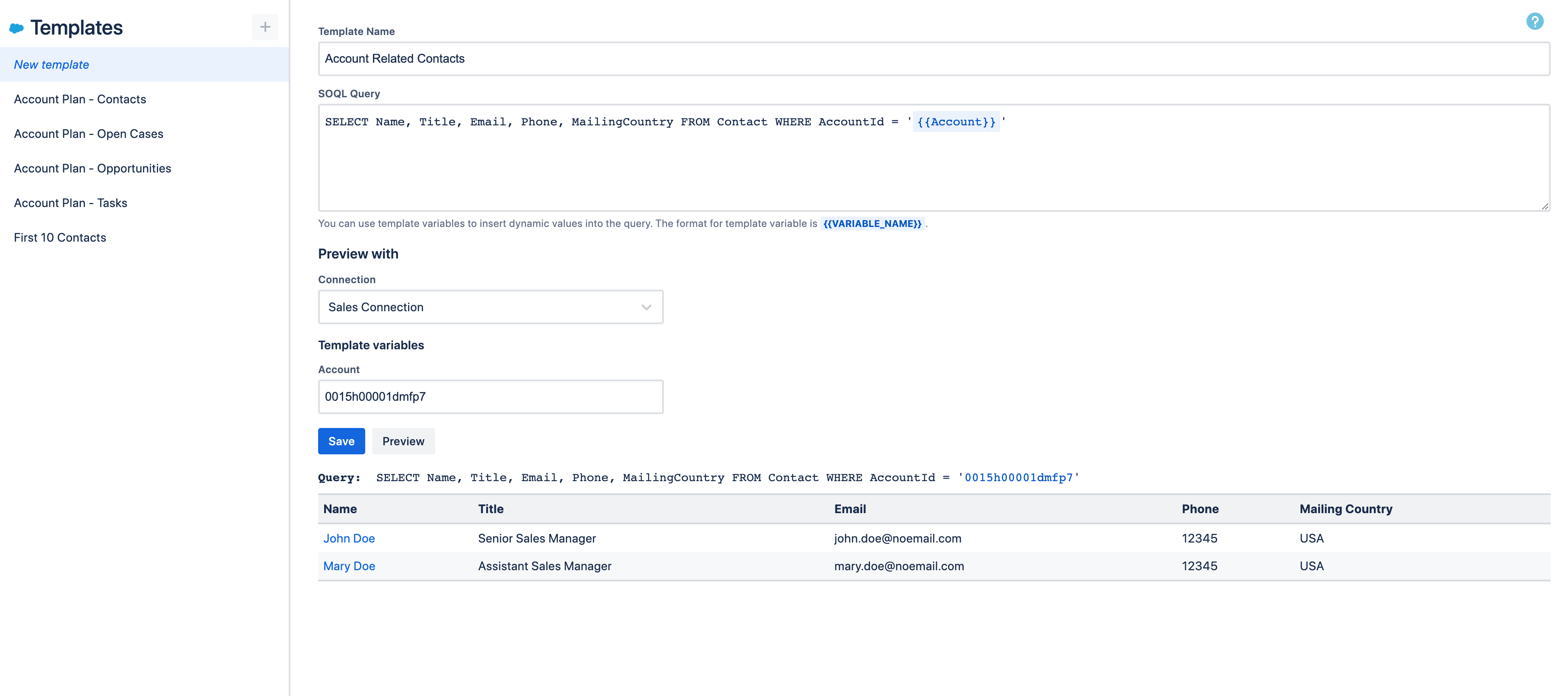The width and height of the screenshot is (1568, 696).
Task: Focus the Account variable input field
Action: (490, 397)
